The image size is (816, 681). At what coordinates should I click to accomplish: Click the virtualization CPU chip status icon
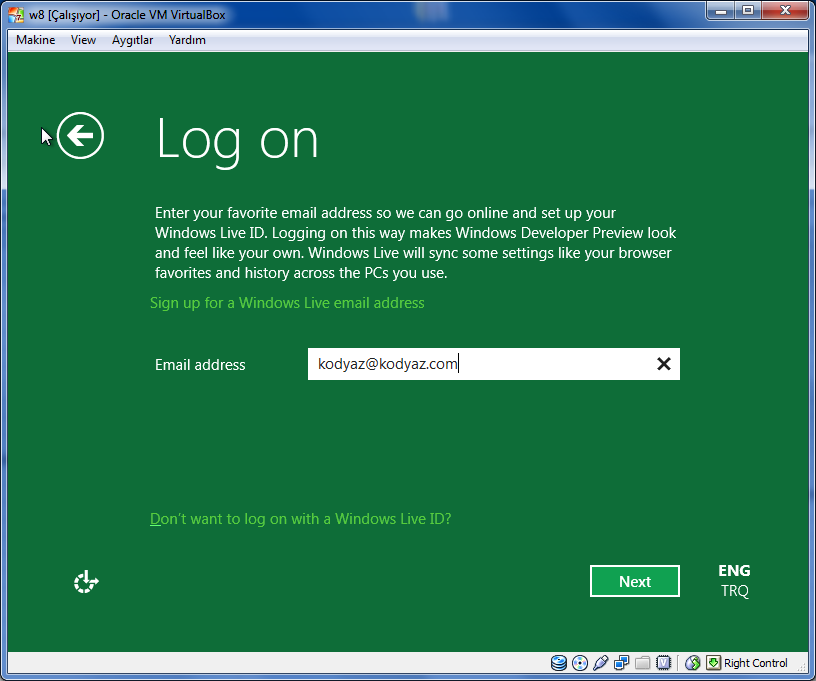(664, 663)
